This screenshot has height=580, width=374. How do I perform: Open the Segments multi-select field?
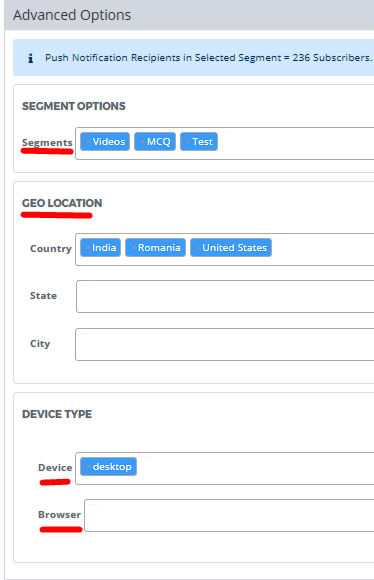click(x=296, y=144)
